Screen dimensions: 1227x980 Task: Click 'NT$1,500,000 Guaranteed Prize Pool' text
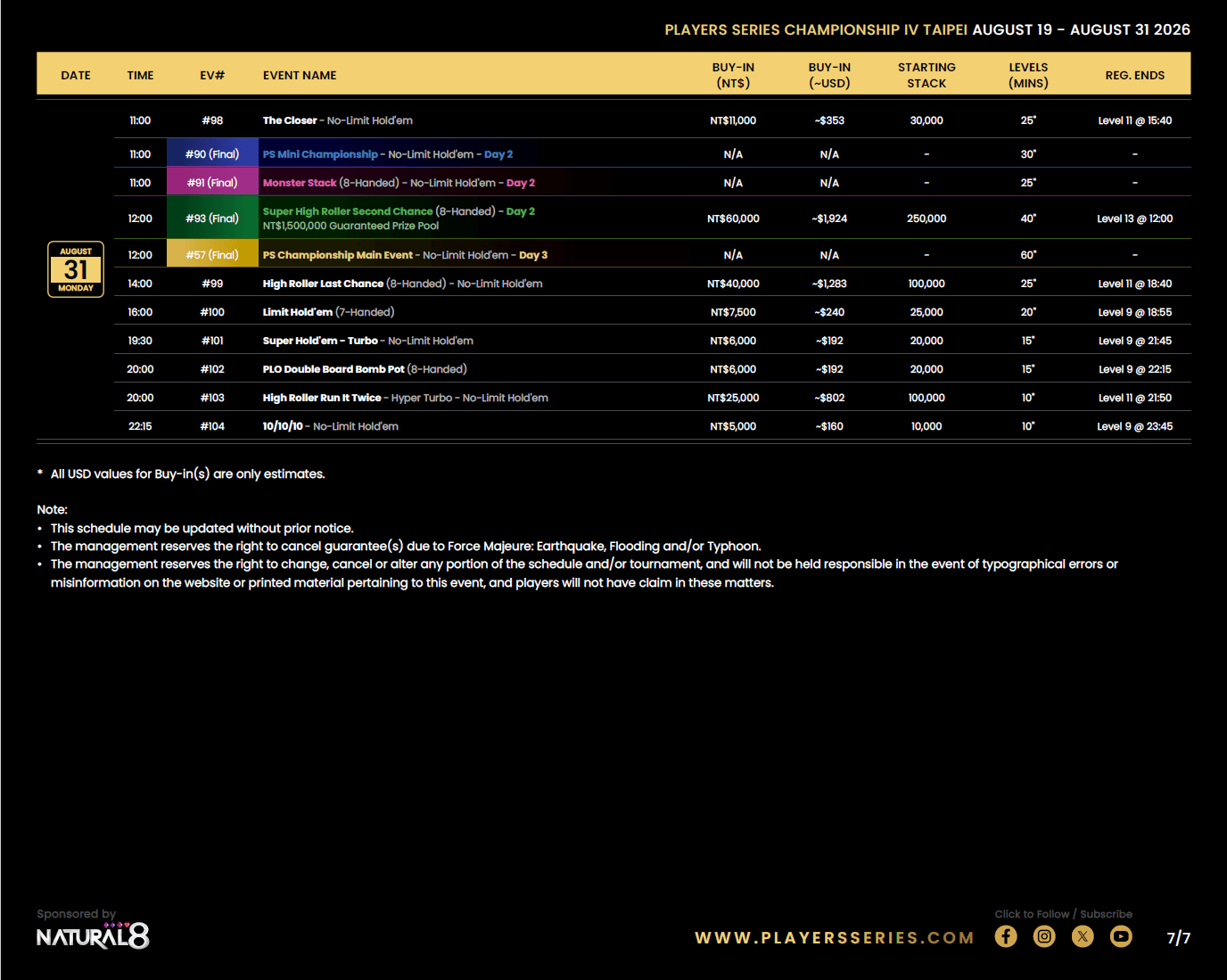tap(350, 226)
